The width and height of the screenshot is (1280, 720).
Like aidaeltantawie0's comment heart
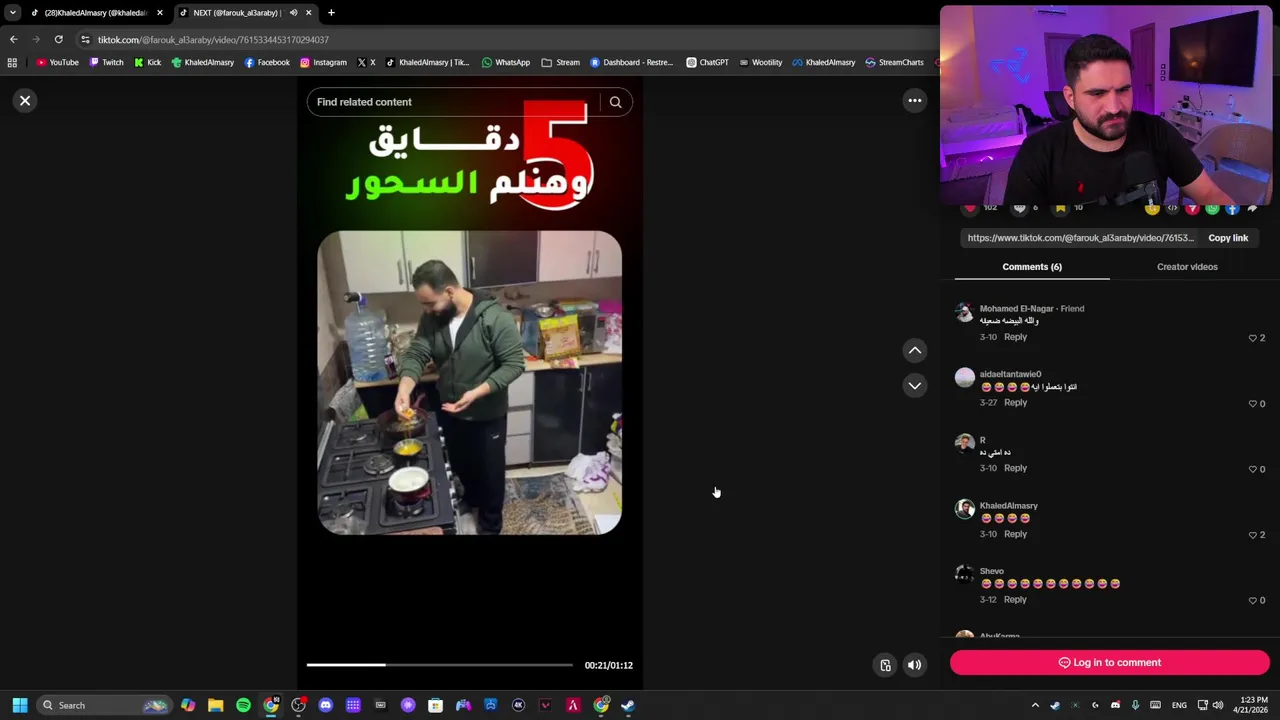pos(1253,404)
